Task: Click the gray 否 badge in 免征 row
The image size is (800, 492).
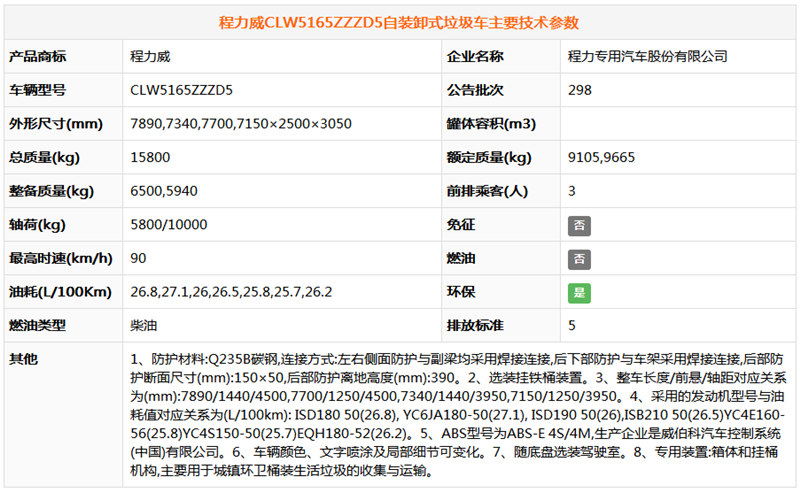Action: [x=577, y=226]
